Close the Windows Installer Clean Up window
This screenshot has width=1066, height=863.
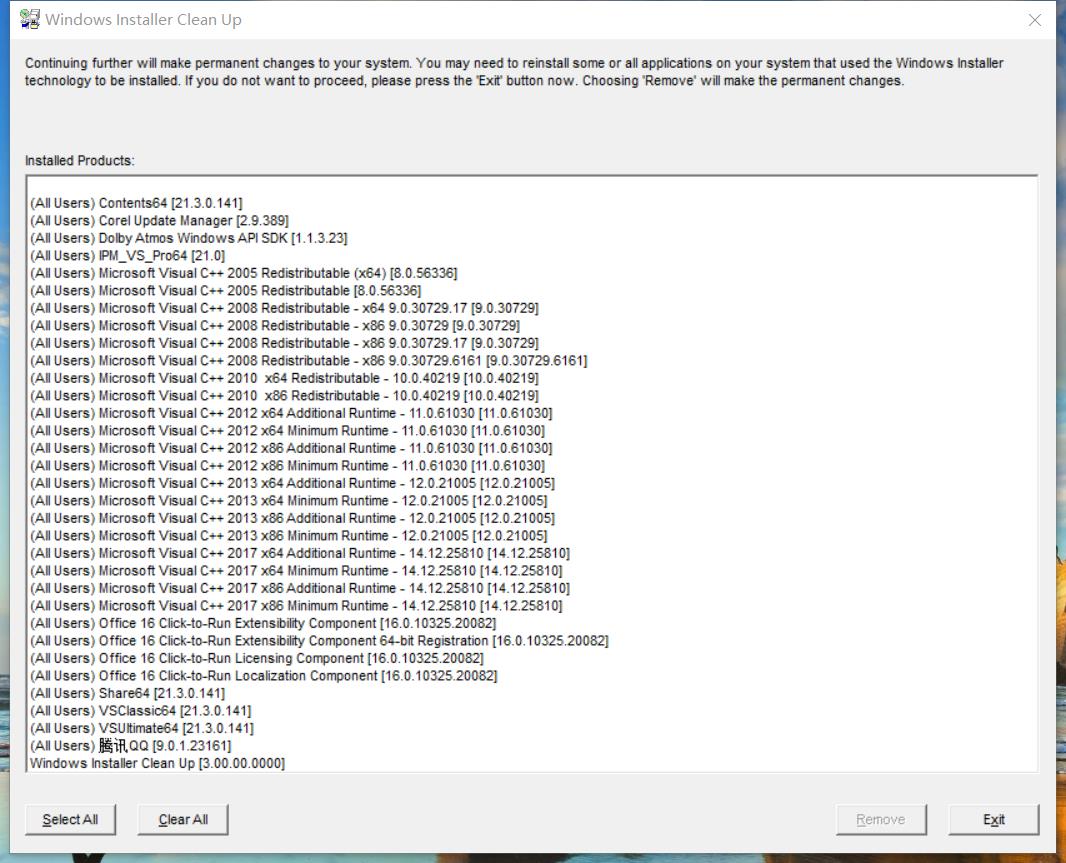(1034, 20)
